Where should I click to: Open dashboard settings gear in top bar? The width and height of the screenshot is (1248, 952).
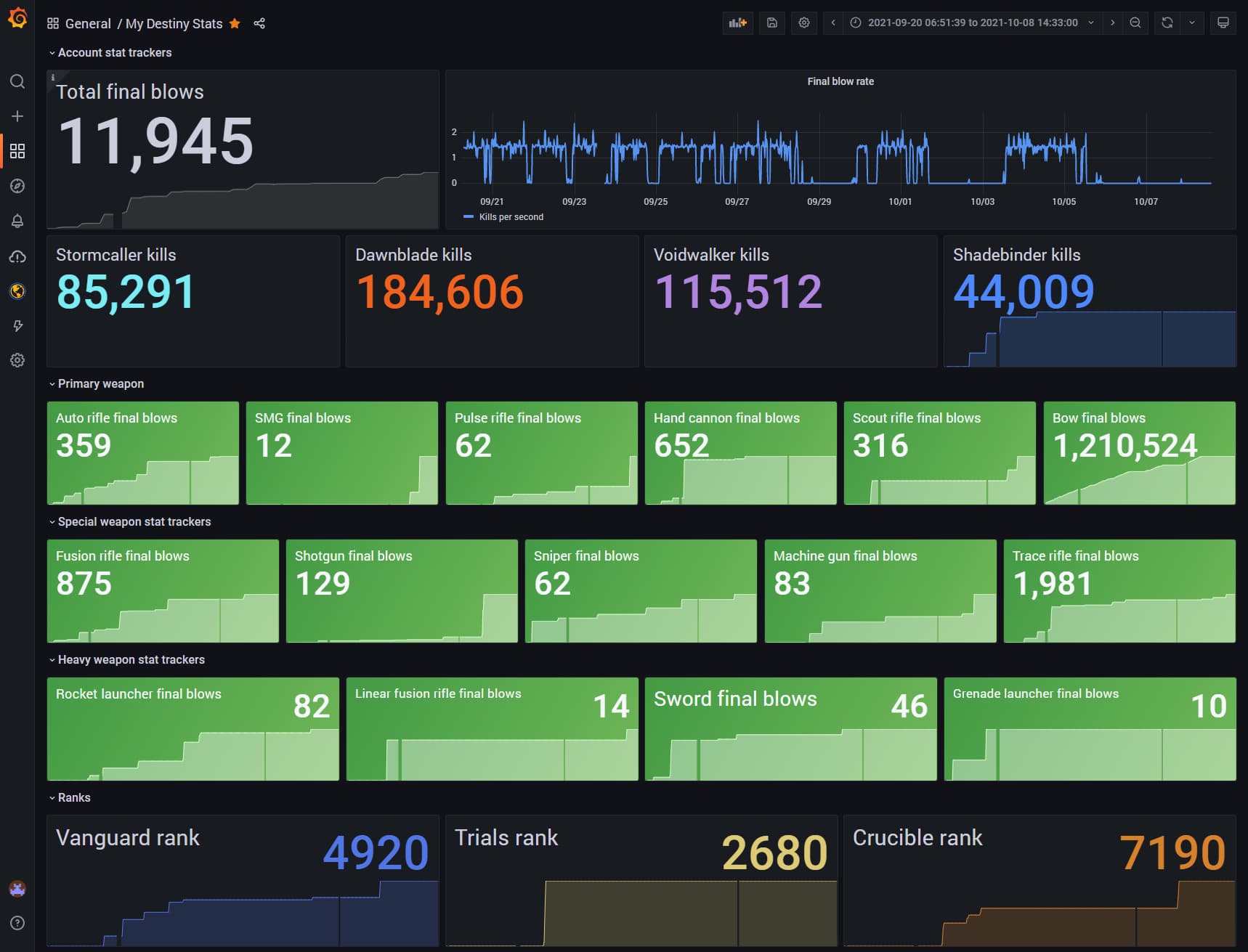tap(804, 23)
